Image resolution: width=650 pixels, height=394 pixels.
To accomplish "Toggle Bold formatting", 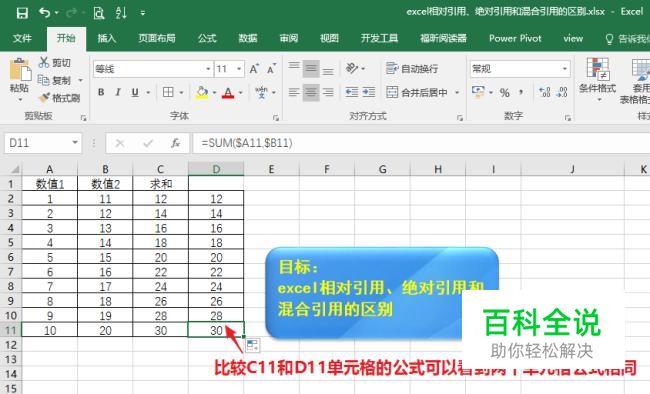I will click(x=101, y=92).
